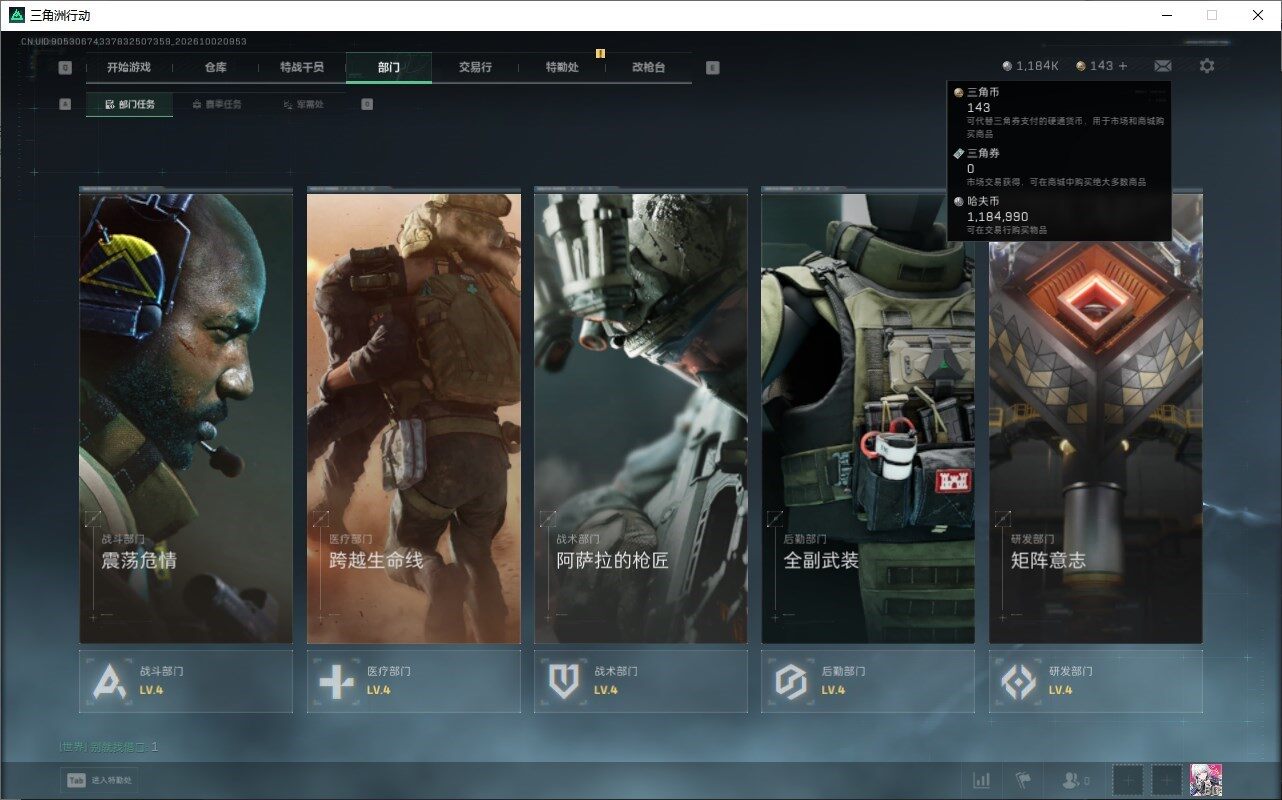The image size is (1282, 800).
Task: Click the player avatar in bottom bar
Action: coord(1206,780)
